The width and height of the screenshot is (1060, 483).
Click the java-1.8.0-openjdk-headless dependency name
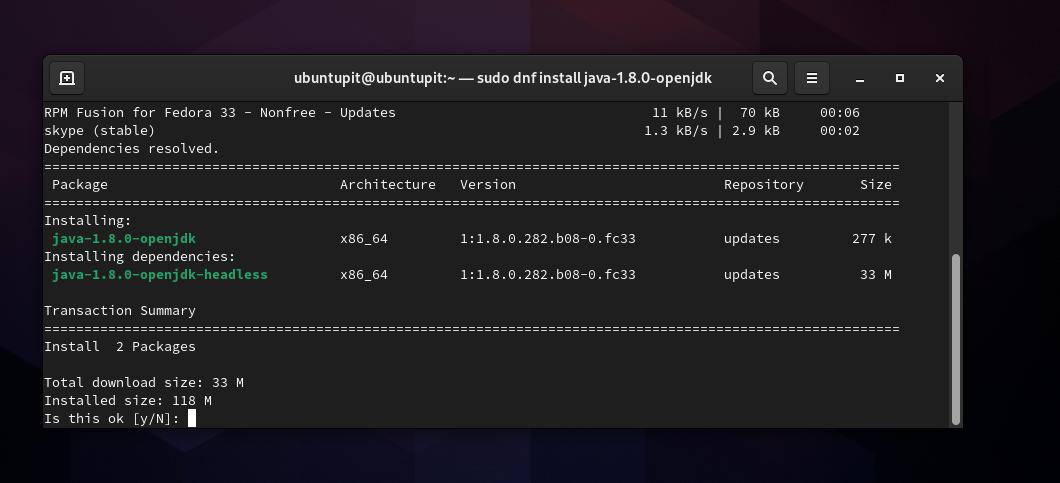(160, 275)
